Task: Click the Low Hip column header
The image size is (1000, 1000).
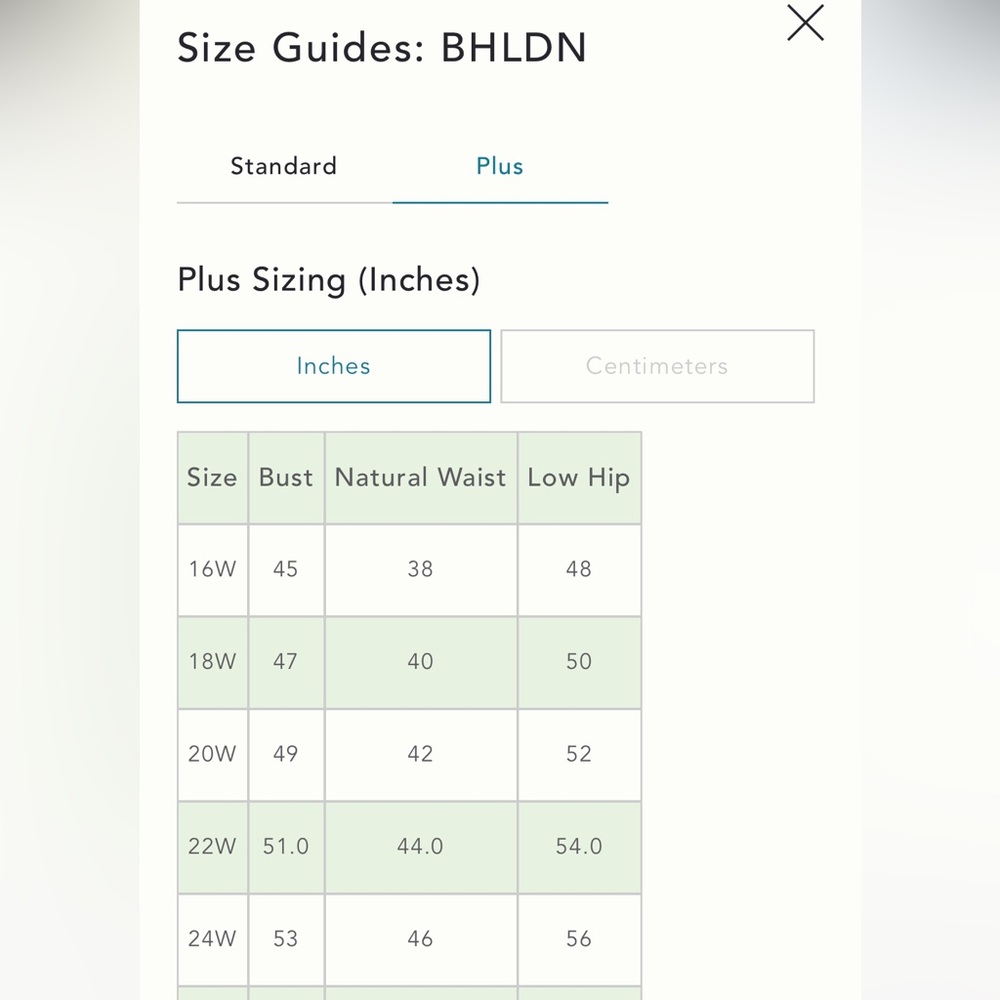Action: (579, 478)
